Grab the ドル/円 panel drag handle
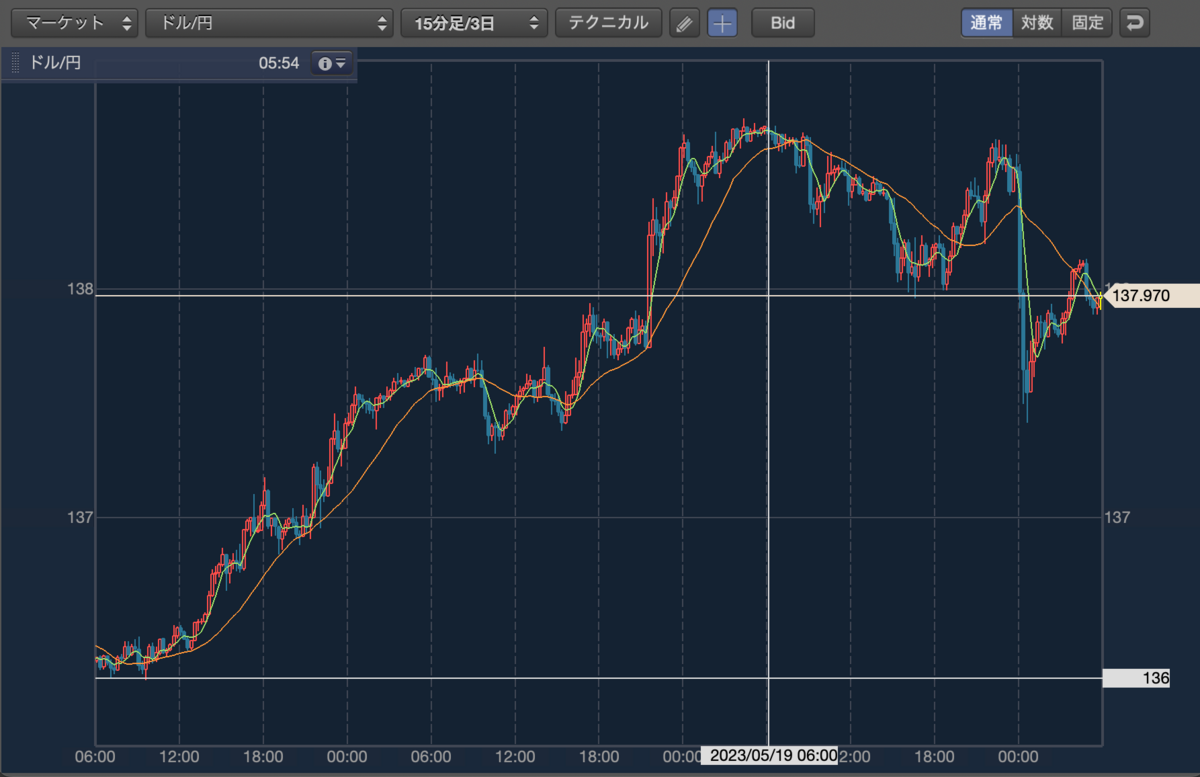Image resolution: width=1200 pixels, height=777 pixels. tap(15, 63)
